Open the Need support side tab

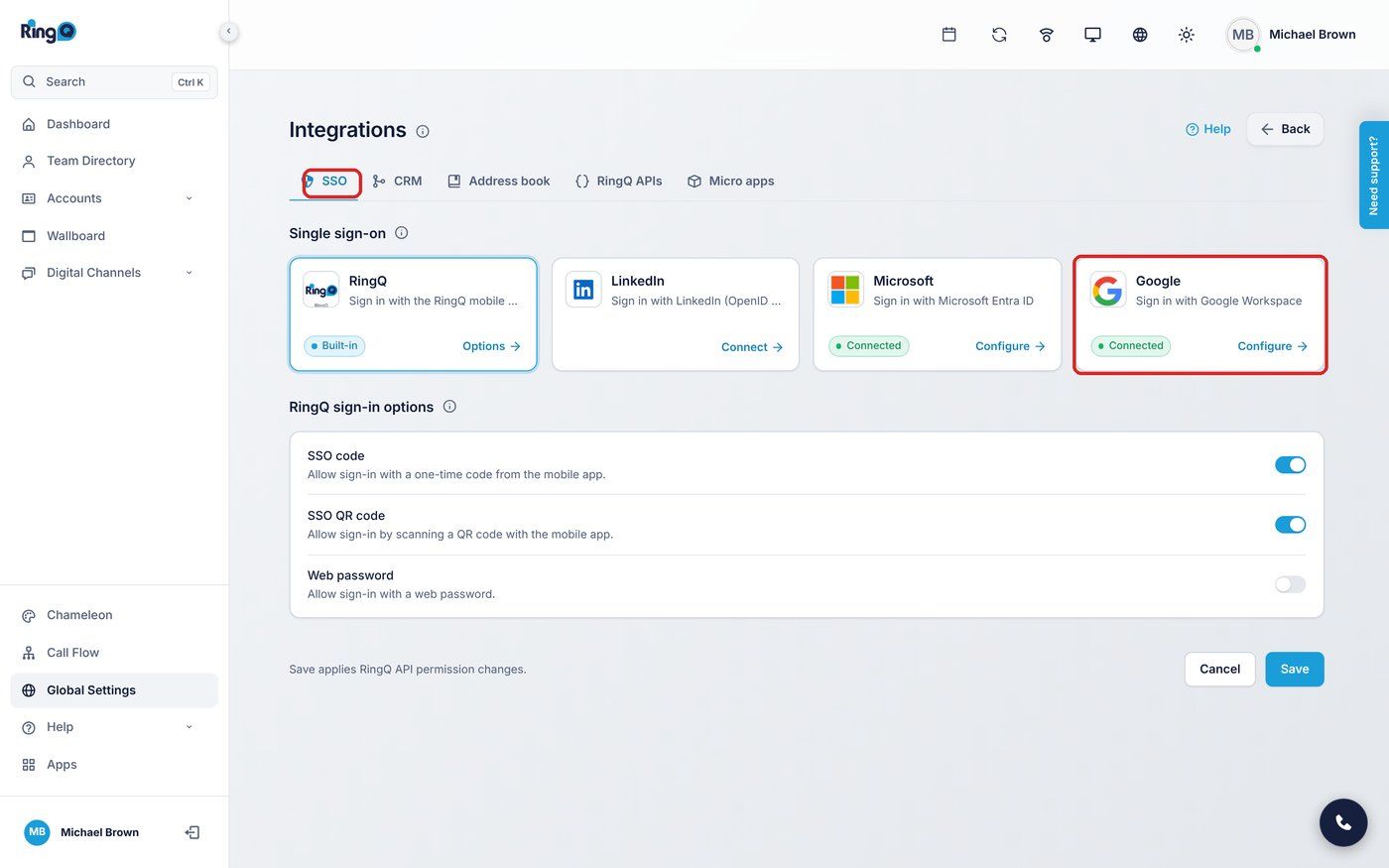1373,176
